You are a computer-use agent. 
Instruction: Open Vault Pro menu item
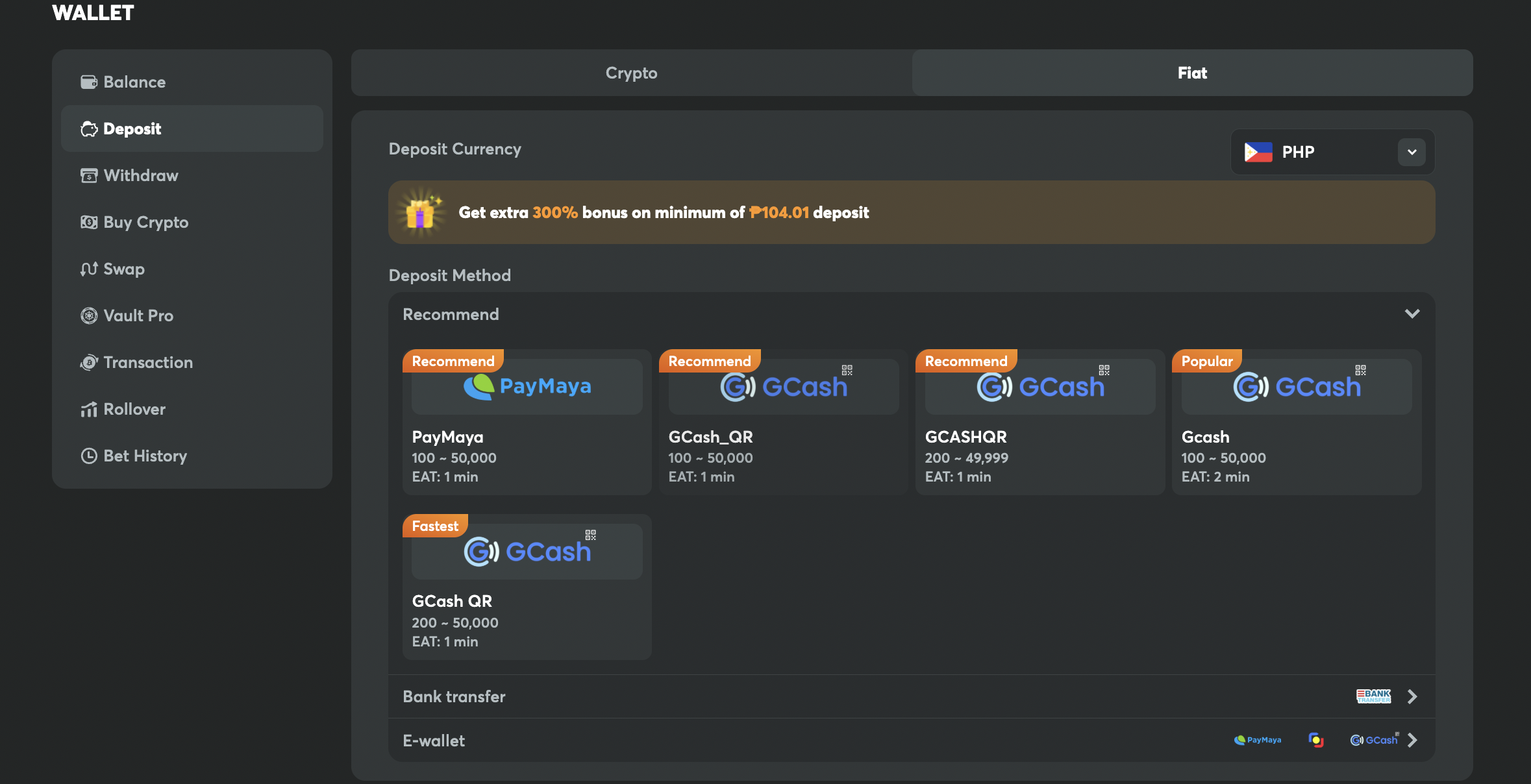tap(192, 315)
